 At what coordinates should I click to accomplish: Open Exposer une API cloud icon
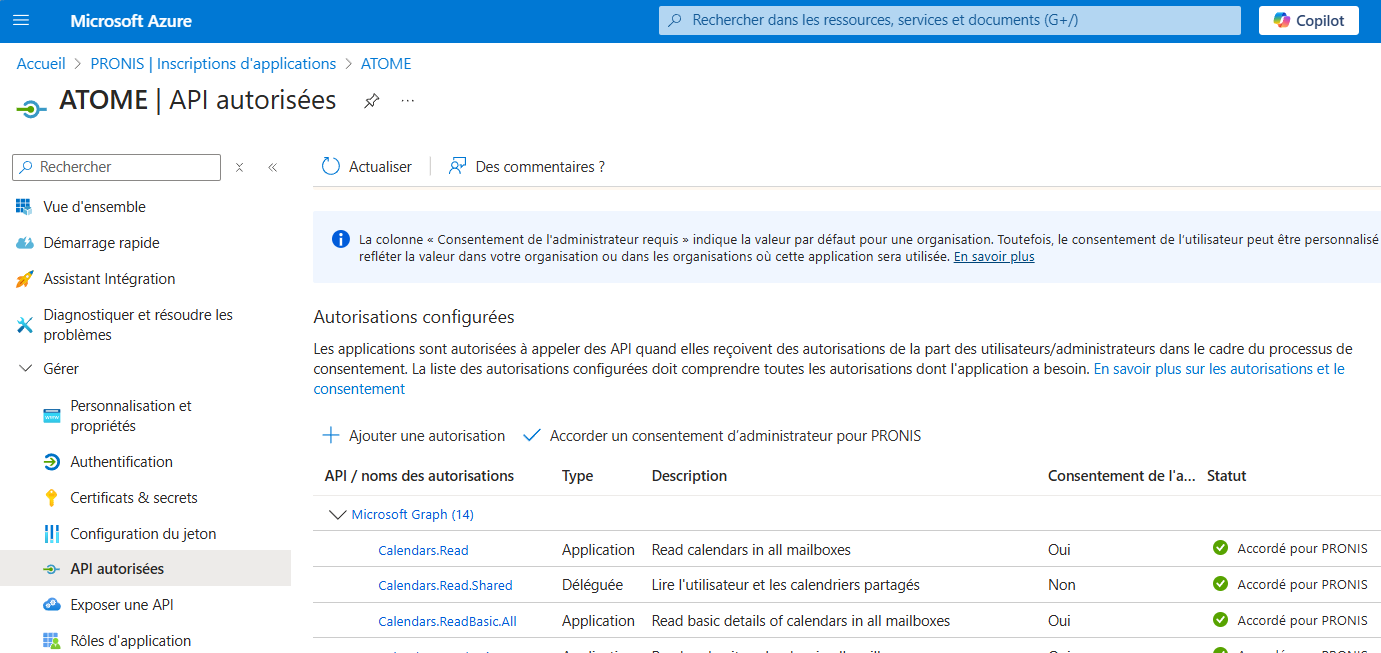52,605
